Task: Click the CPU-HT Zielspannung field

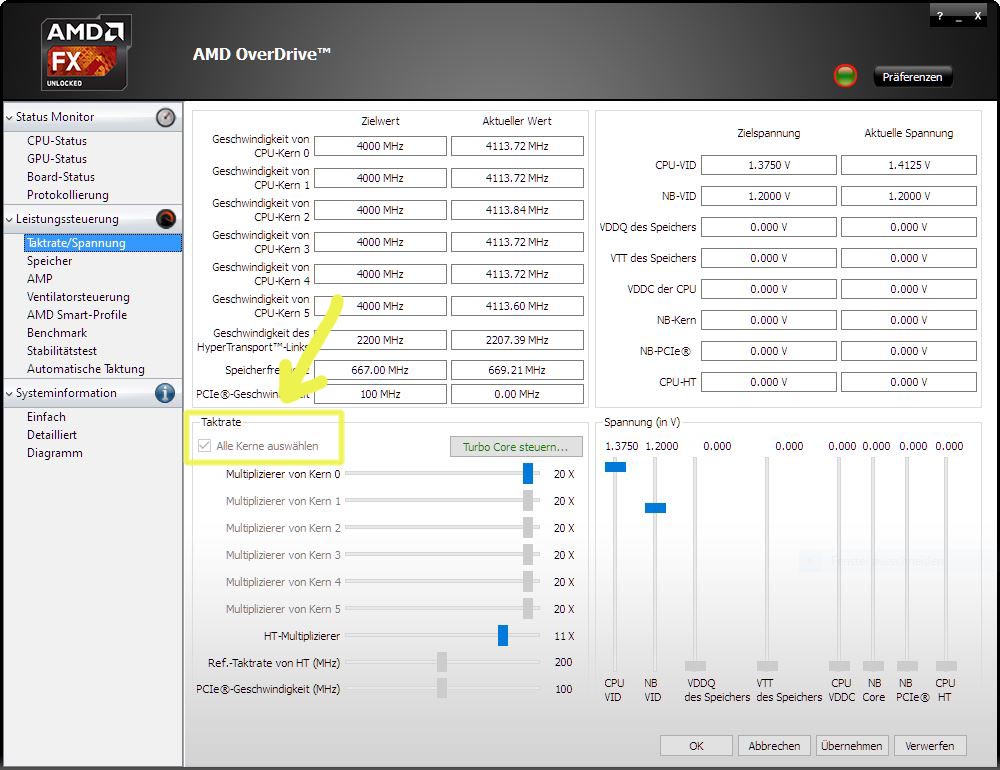Action: point(768,382)
